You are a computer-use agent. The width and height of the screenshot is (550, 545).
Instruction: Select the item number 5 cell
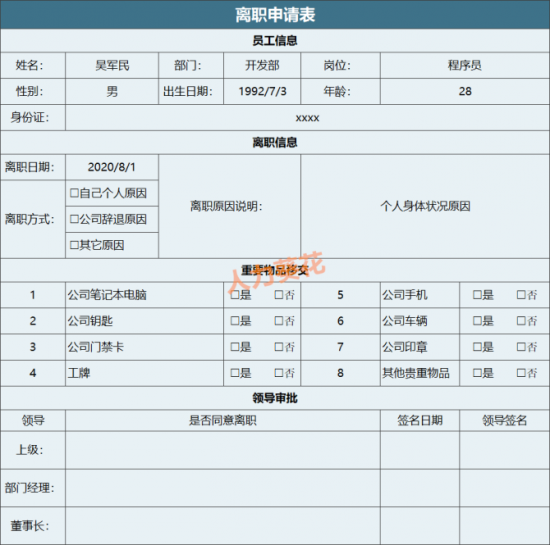pyautogui.click(x=341, y=295)
